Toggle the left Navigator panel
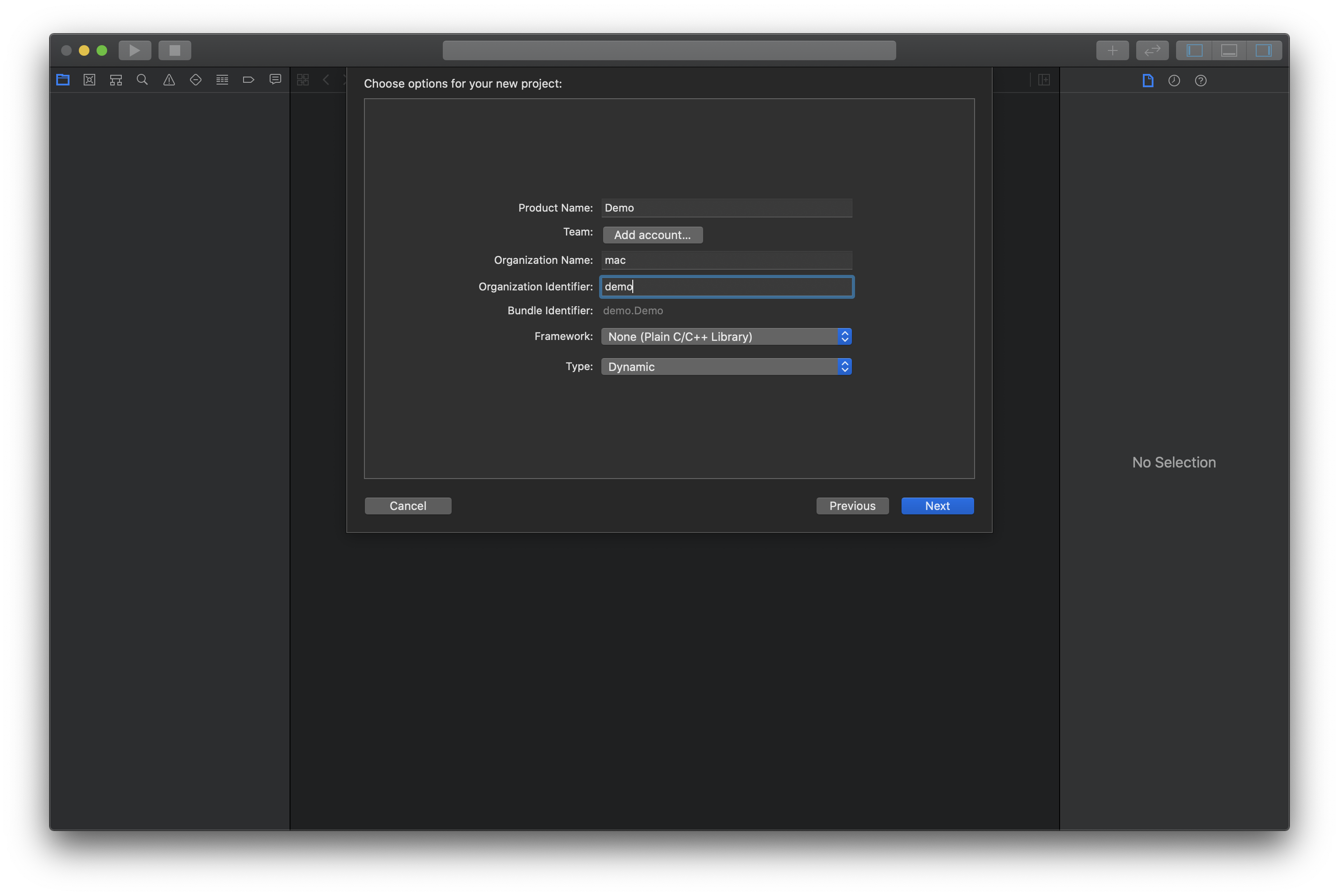The height and width of the screenshot is (896, 1339). click(x=1194, y=50)
